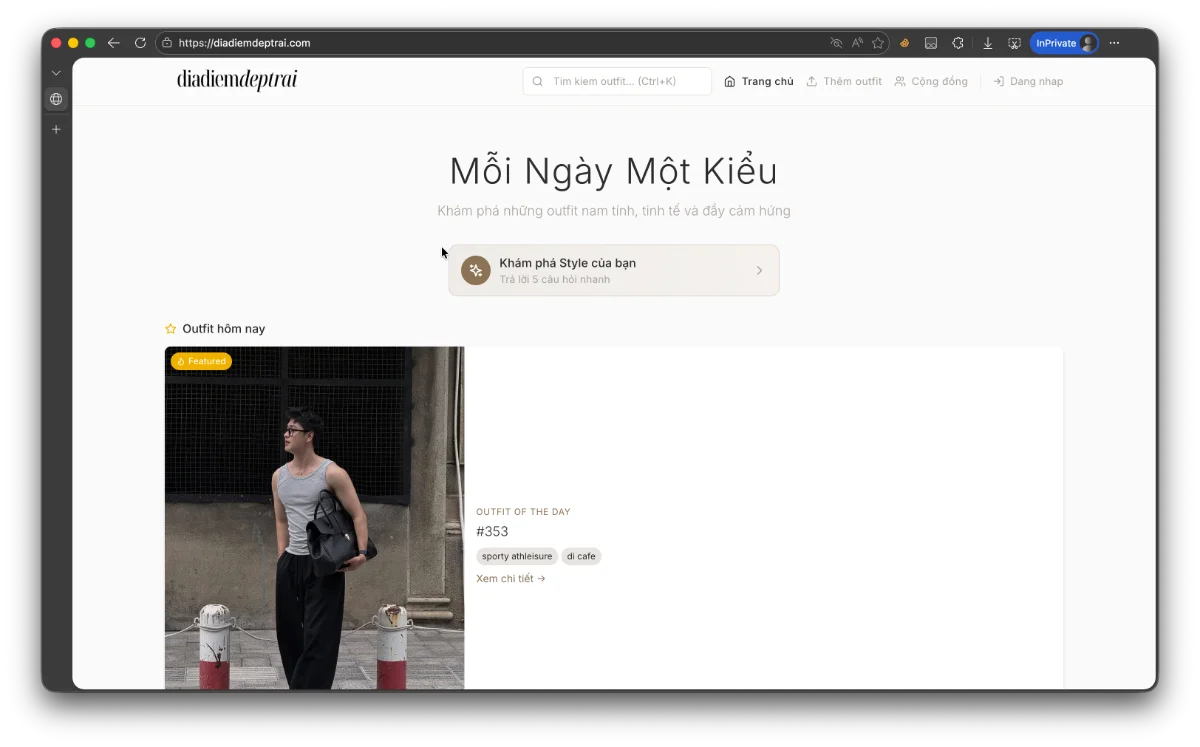
Task: Open the browser Extensions icon
Action: click(x=957, y=42)
